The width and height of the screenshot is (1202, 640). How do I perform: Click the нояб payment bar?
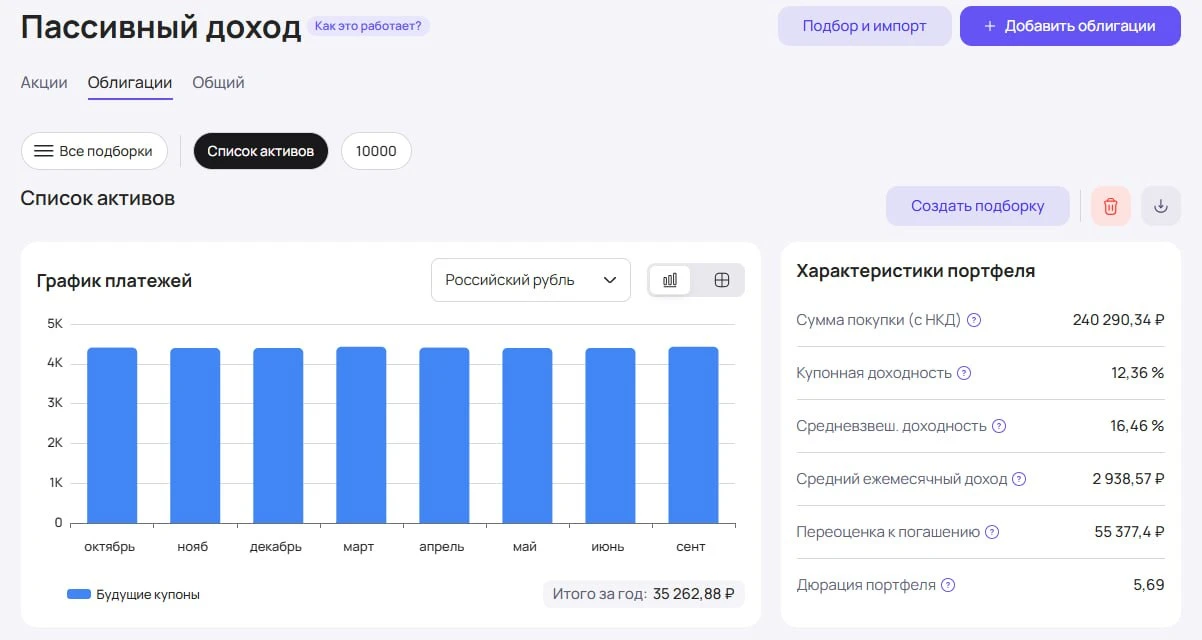[195, 435]
